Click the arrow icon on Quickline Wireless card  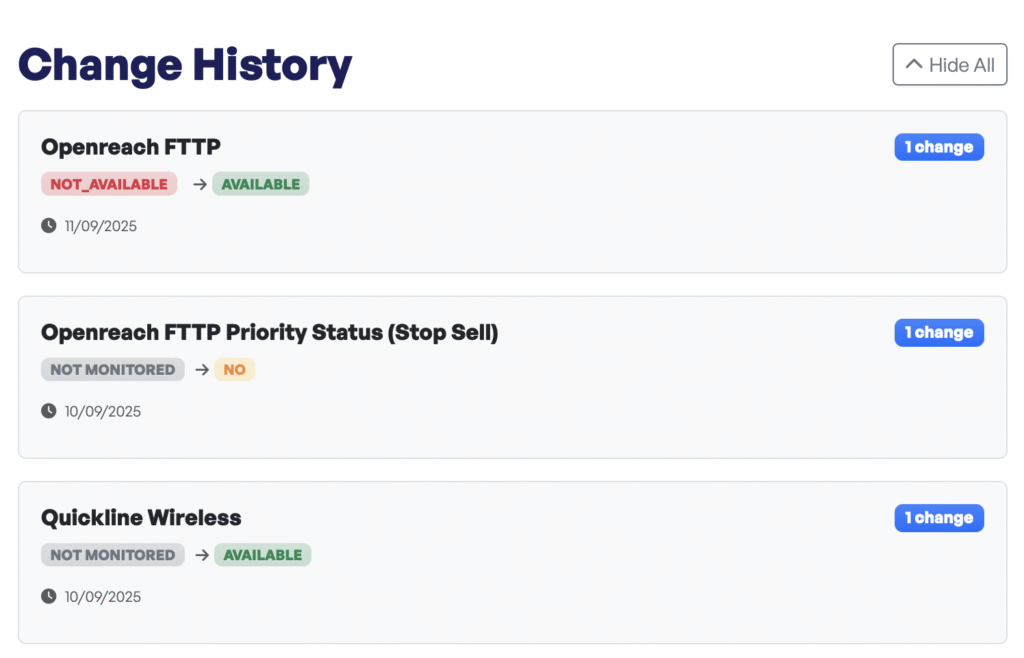pos(203,555)
